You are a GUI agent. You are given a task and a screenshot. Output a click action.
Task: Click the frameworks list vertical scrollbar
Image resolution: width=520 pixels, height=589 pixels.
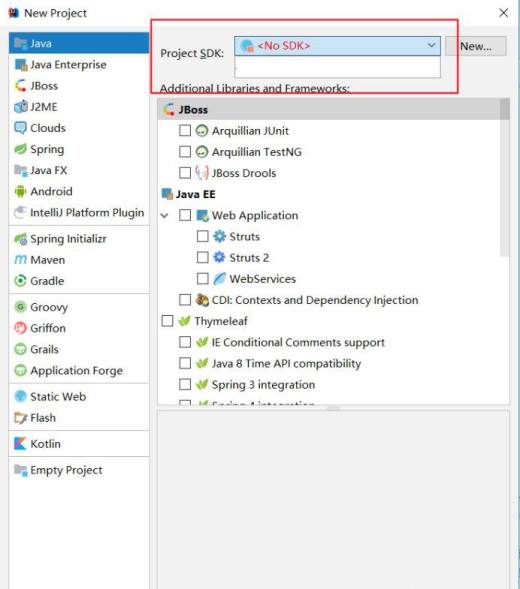tap(505, 178)
